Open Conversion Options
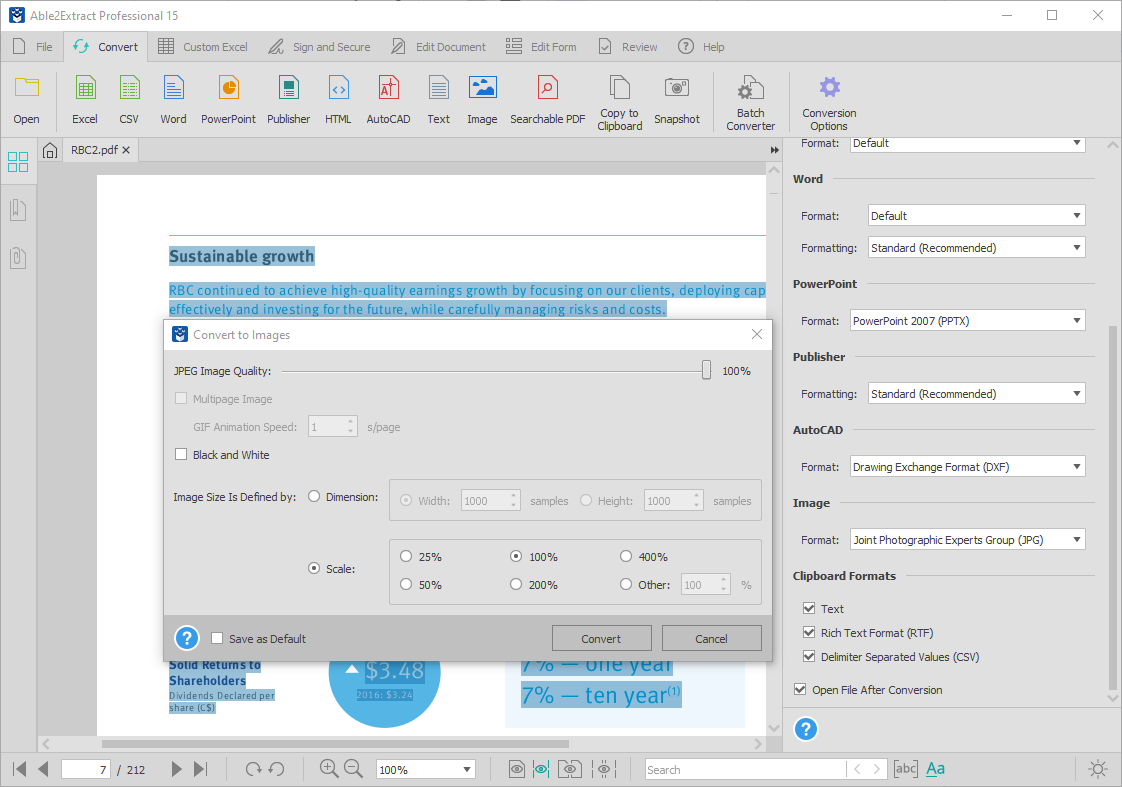This screenshot has width=1122, height=787. pyautogui.click(x=829, y=103)
